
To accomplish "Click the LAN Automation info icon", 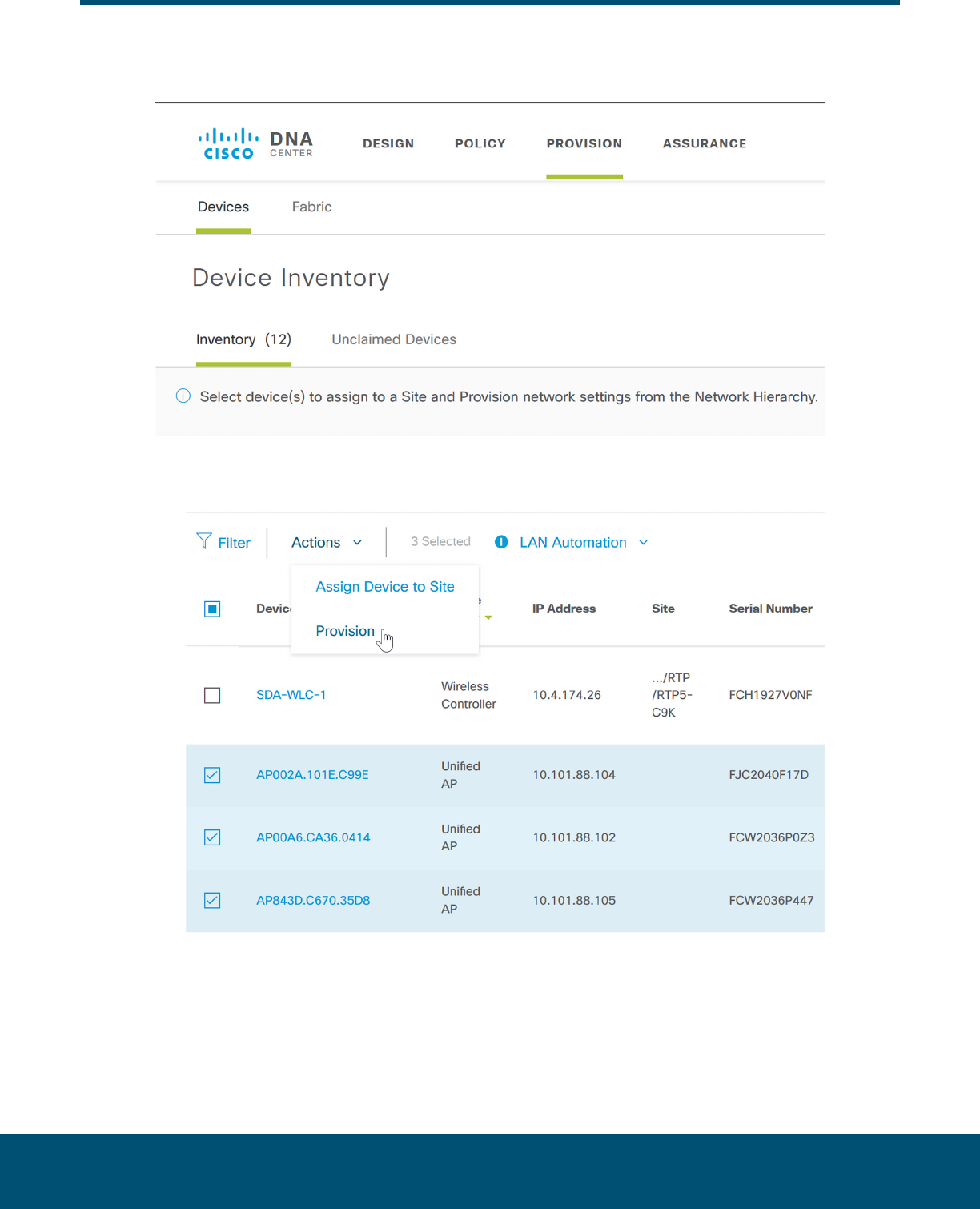I will tap(501, 542).
